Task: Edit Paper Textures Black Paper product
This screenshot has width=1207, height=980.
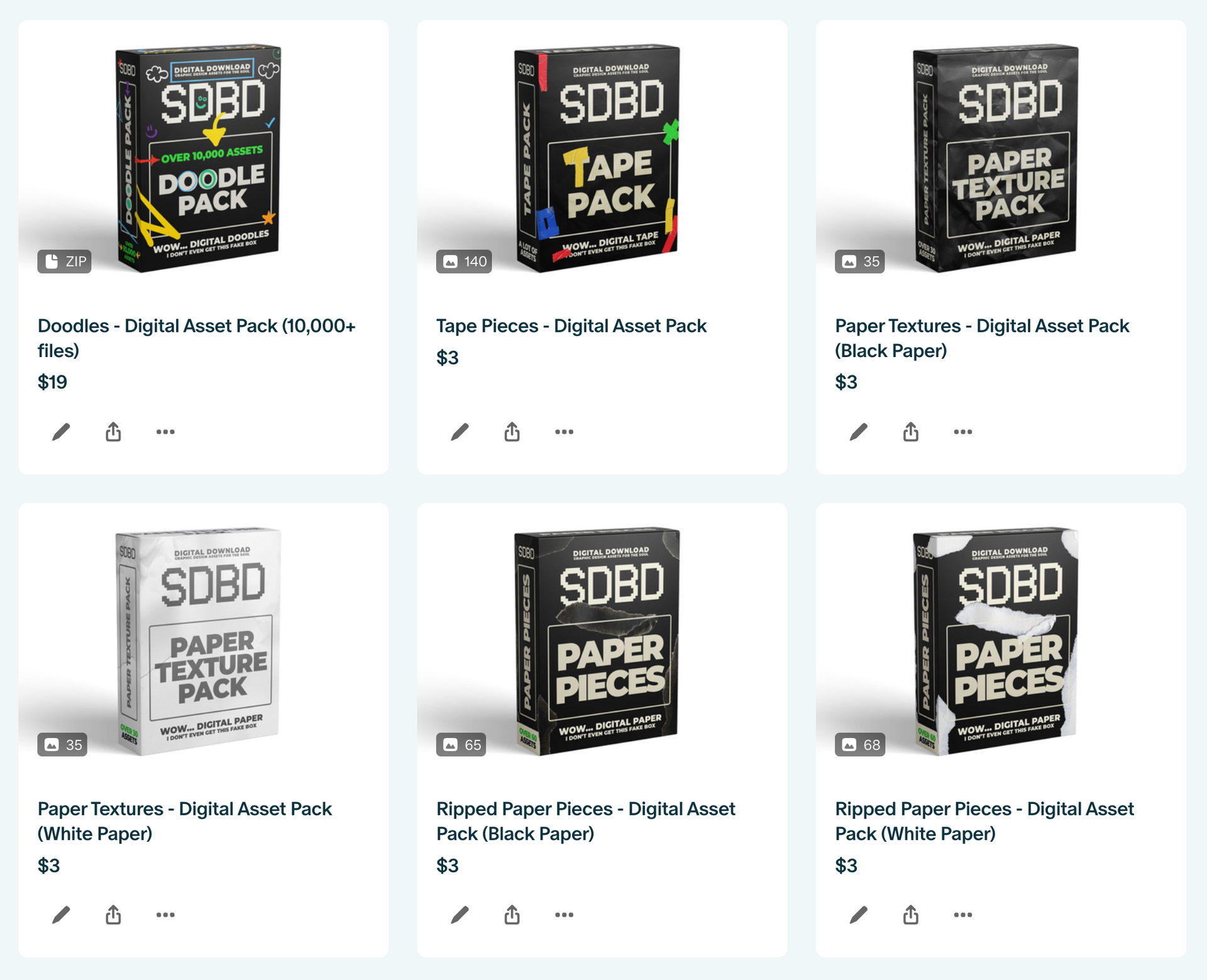Action: (x=858, y=432)
